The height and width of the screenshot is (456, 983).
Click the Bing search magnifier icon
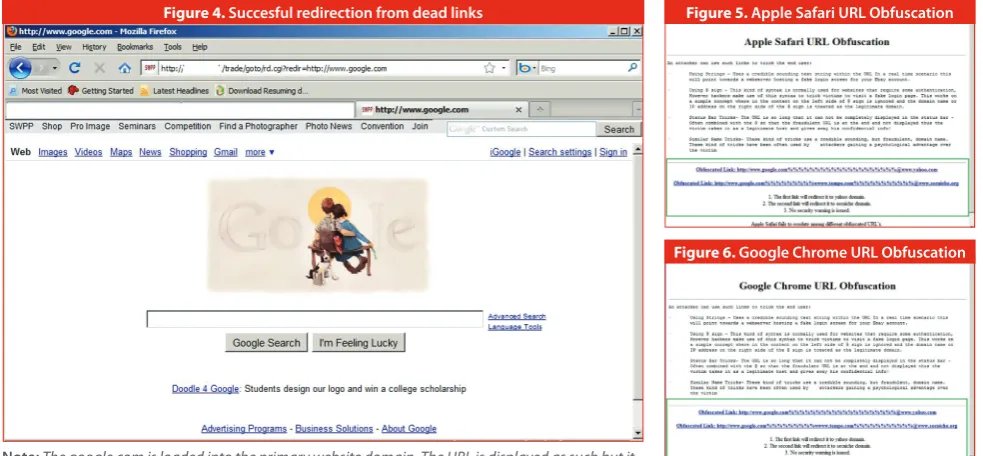(x=633, y=68)
